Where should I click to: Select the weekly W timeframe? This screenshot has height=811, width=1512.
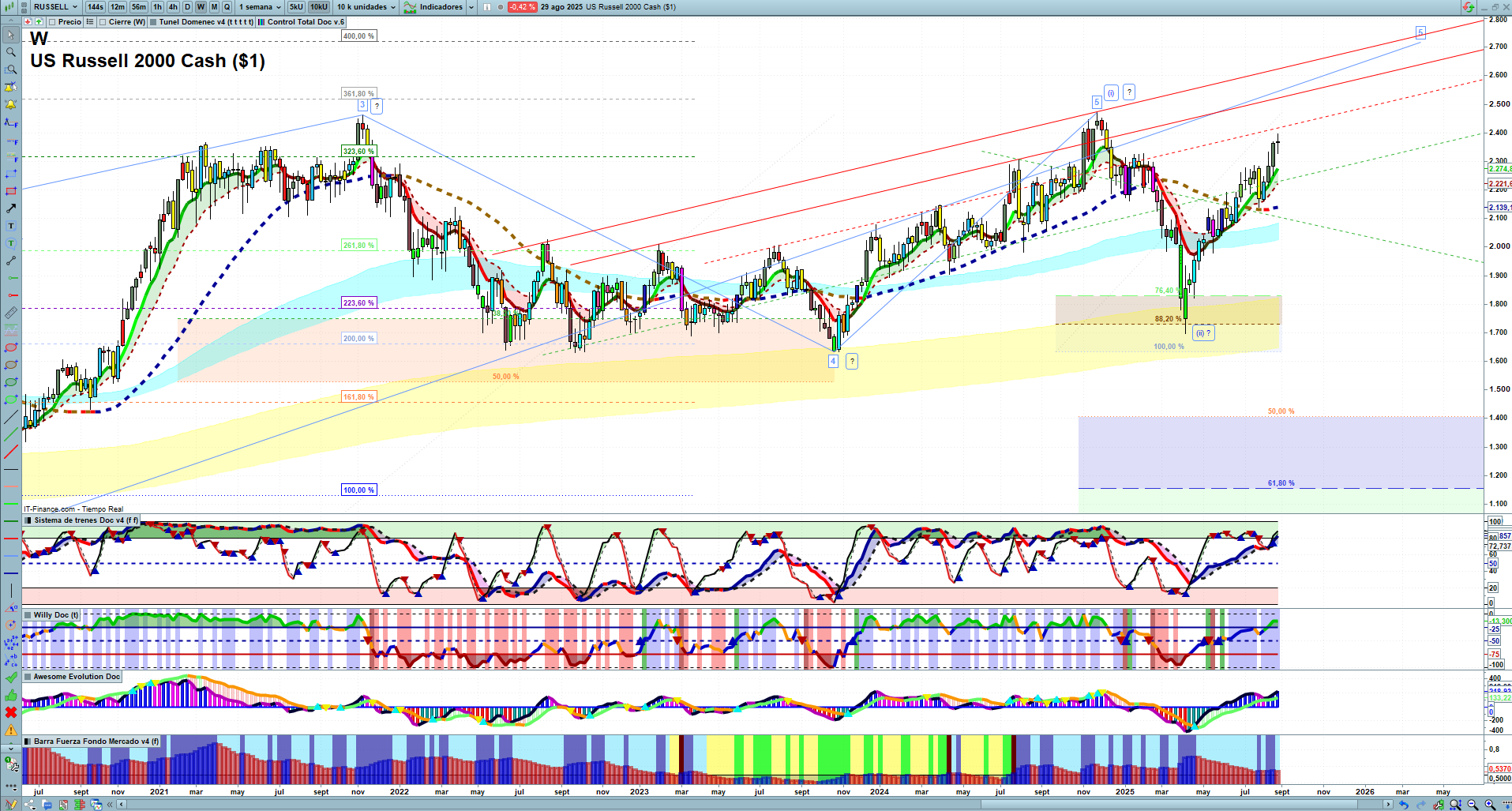click(x=201, y=7)
